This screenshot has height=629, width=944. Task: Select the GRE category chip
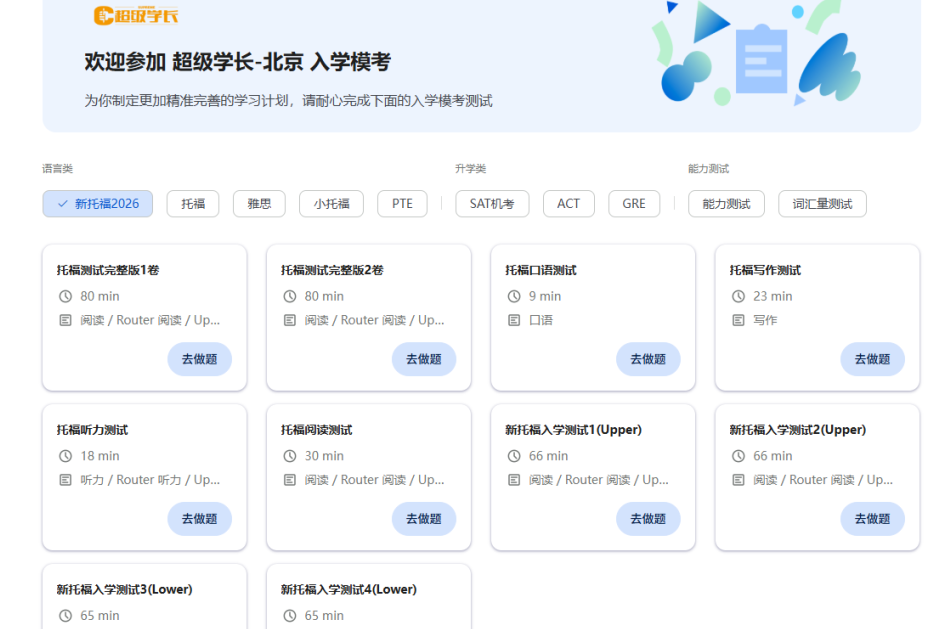[x=634, y=203]
